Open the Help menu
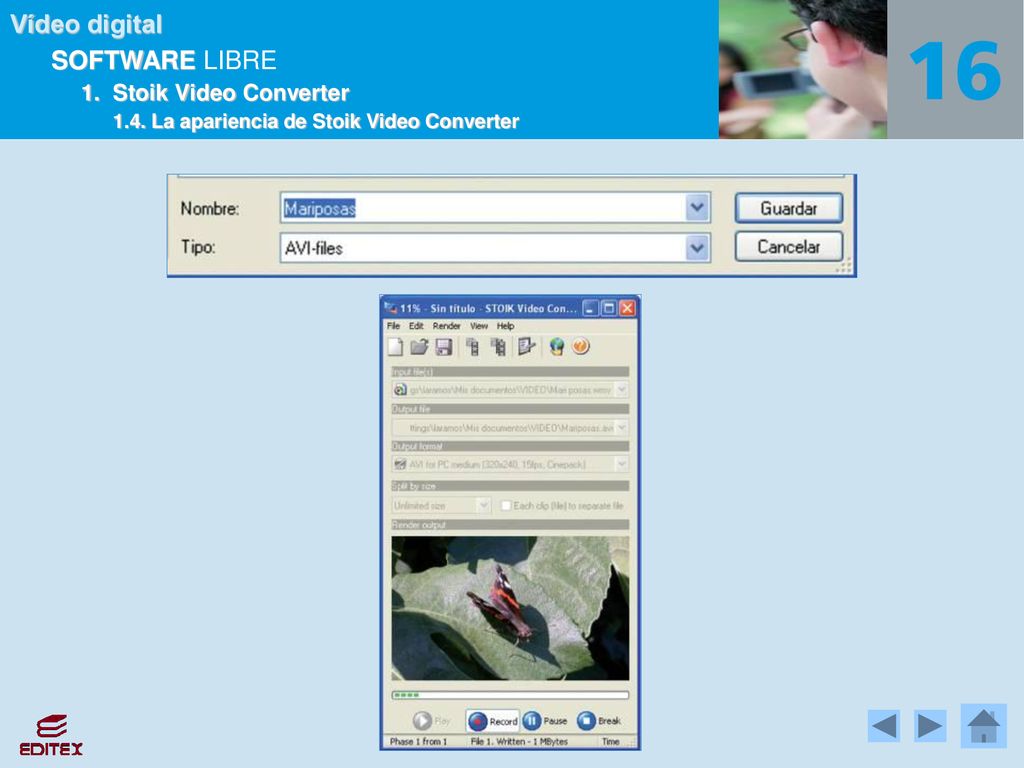 click(505, 326)
